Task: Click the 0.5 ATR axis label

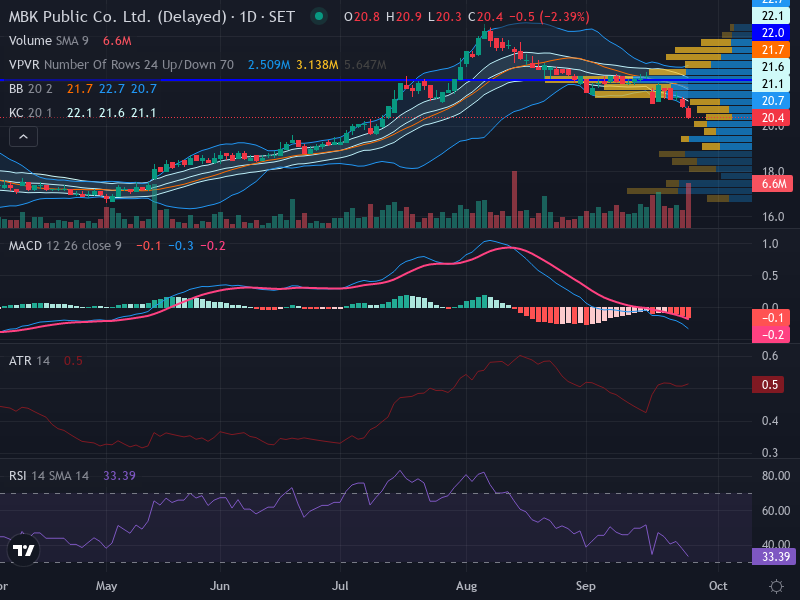Action: (x=768, y=384)
